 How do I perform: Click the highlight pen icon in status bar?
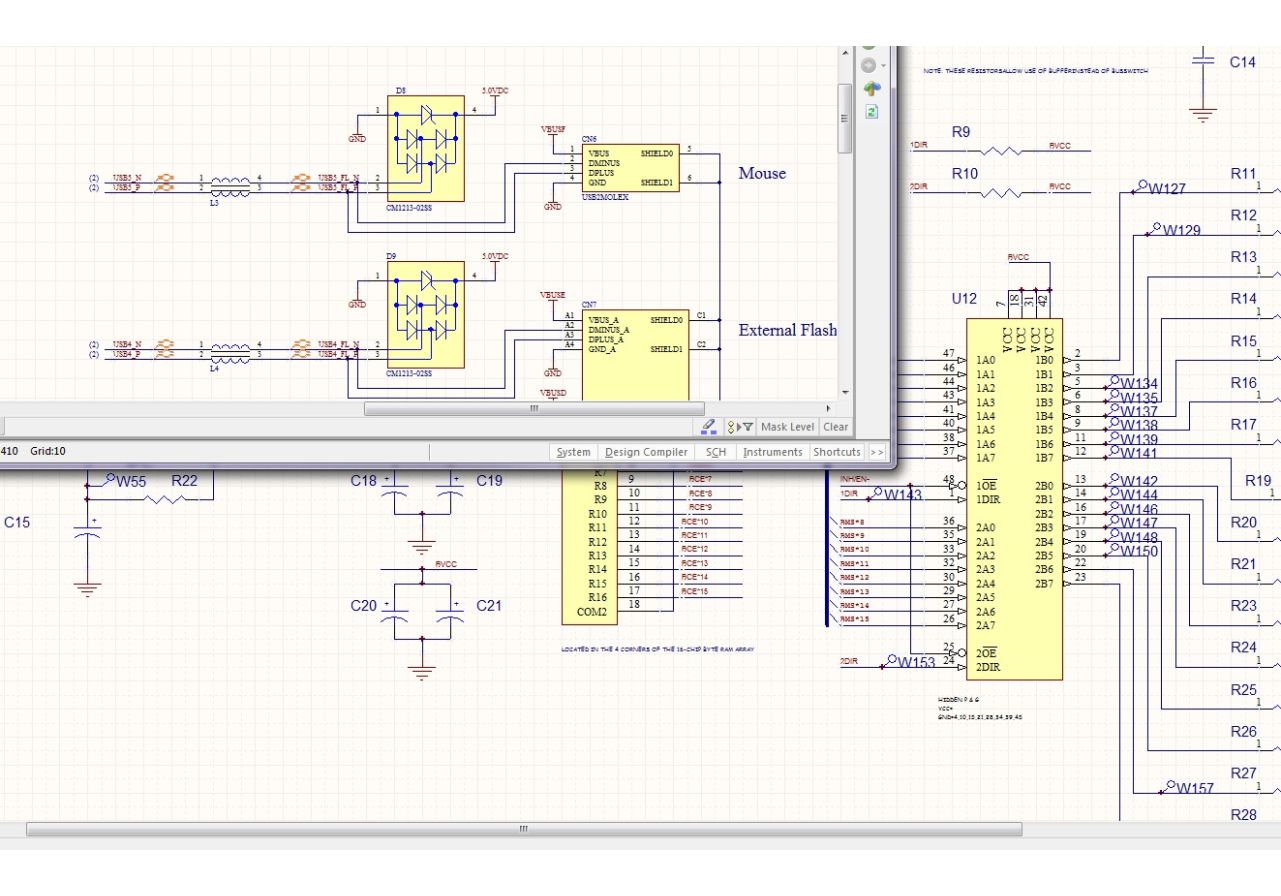[709, 427]
